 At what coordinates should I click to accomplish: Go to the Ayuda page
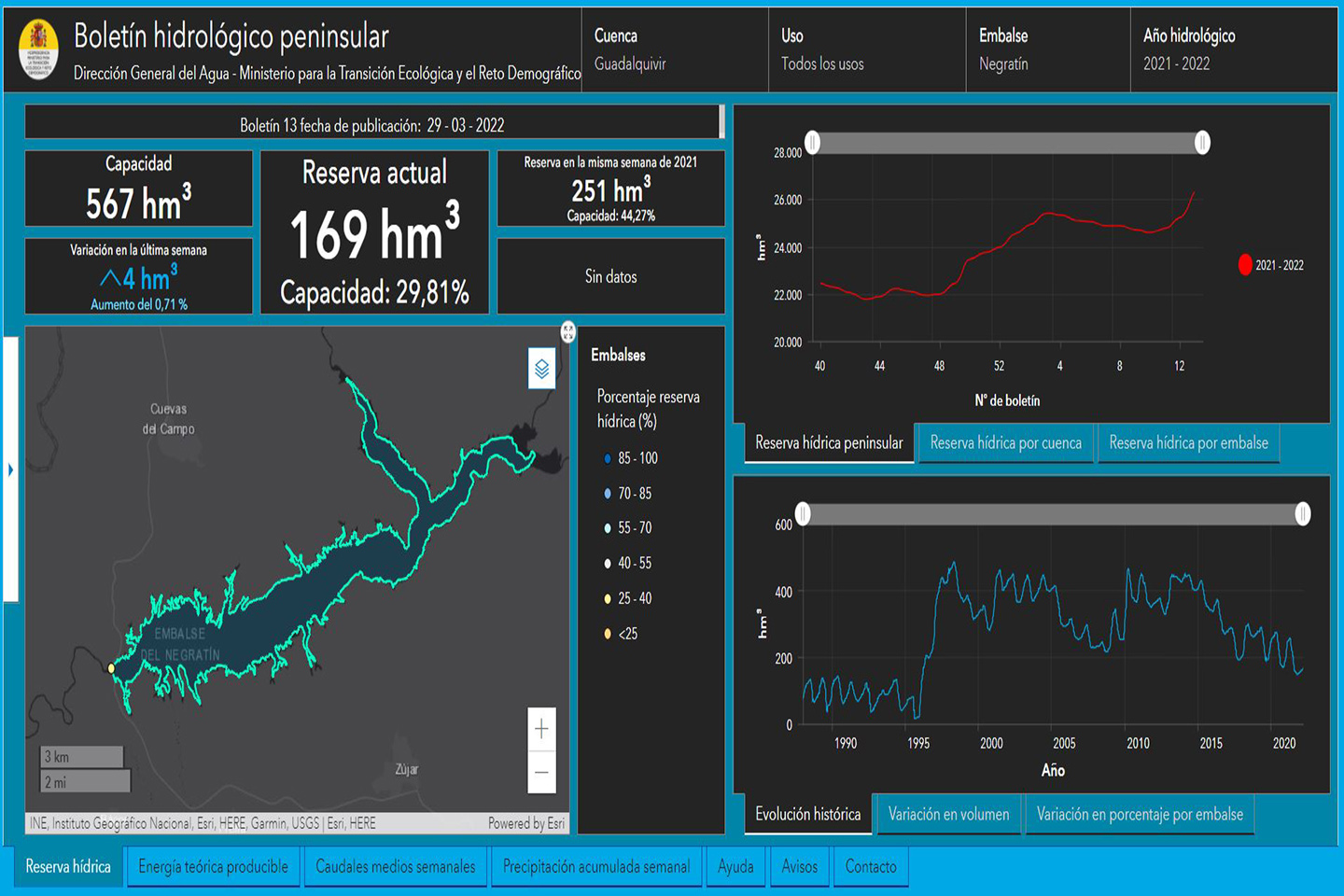(735, 867)
